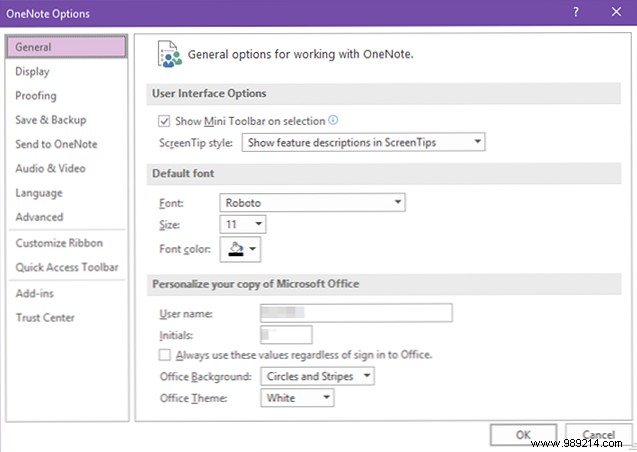Select the Proofing category
The image size is (637, 452).
coord(66,96)
